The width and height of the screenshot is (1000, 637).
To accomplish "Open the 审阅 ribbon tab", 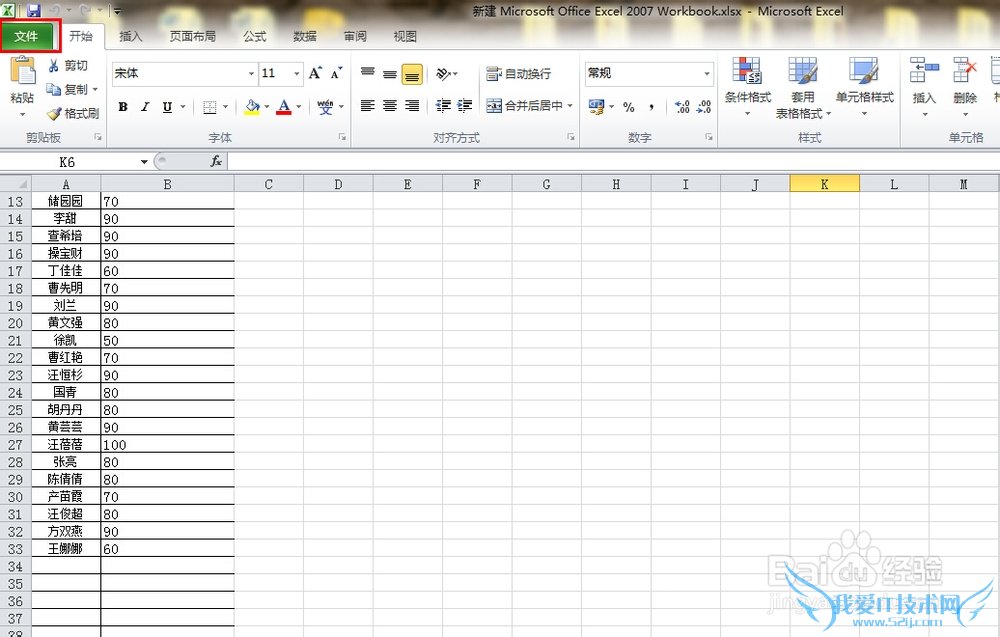I will pos(355,36).
